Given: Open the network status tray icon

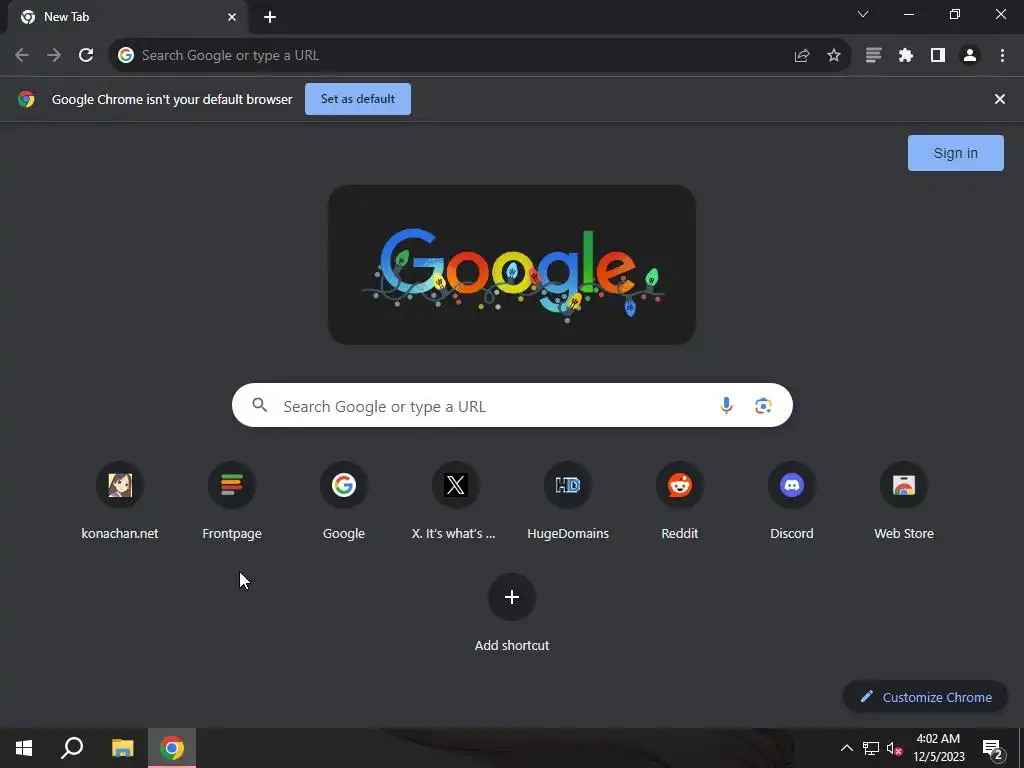Looking at the screenshot, I should point(871,748).
